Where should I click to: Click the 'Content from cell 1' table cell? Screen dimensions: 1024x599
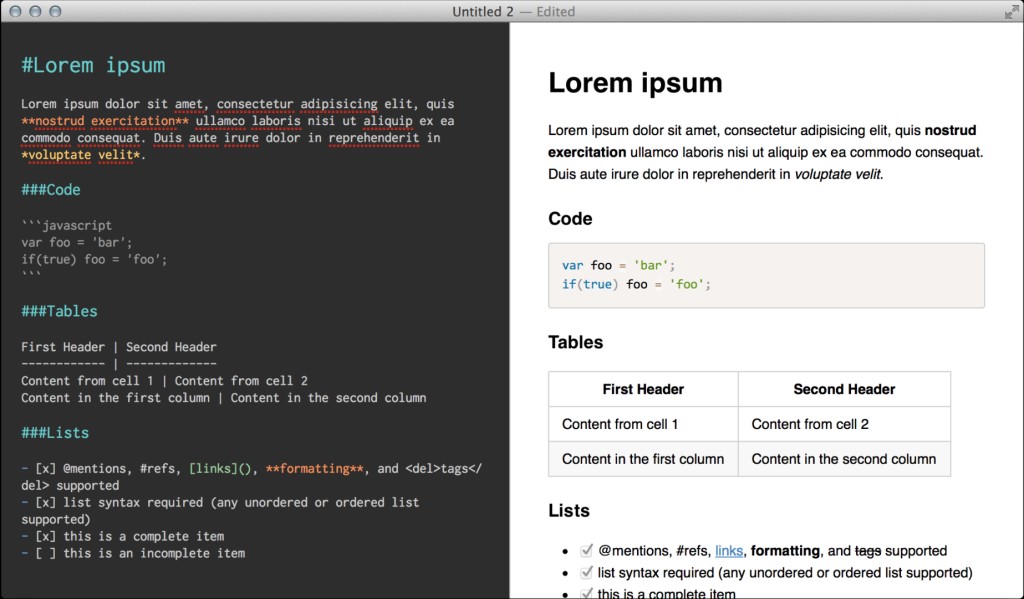pos(643,424)
